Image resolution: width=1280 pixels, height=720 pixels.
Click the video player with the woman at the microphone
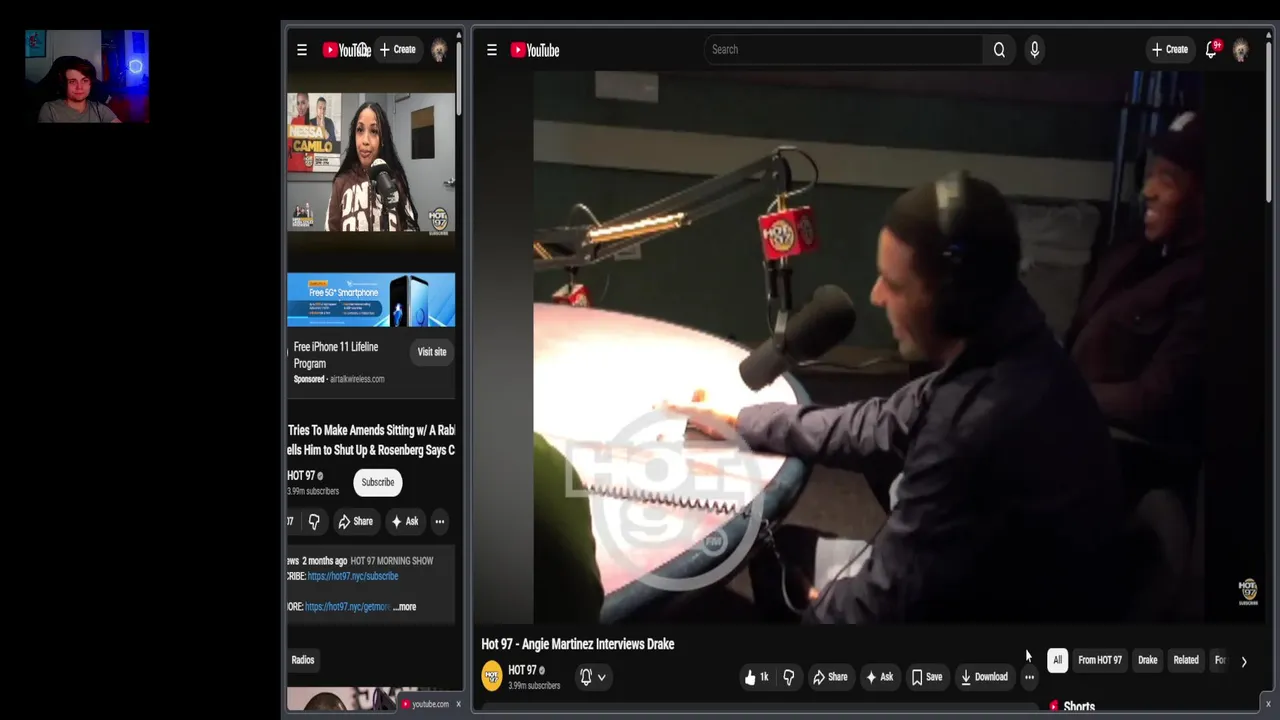(371, 162)
